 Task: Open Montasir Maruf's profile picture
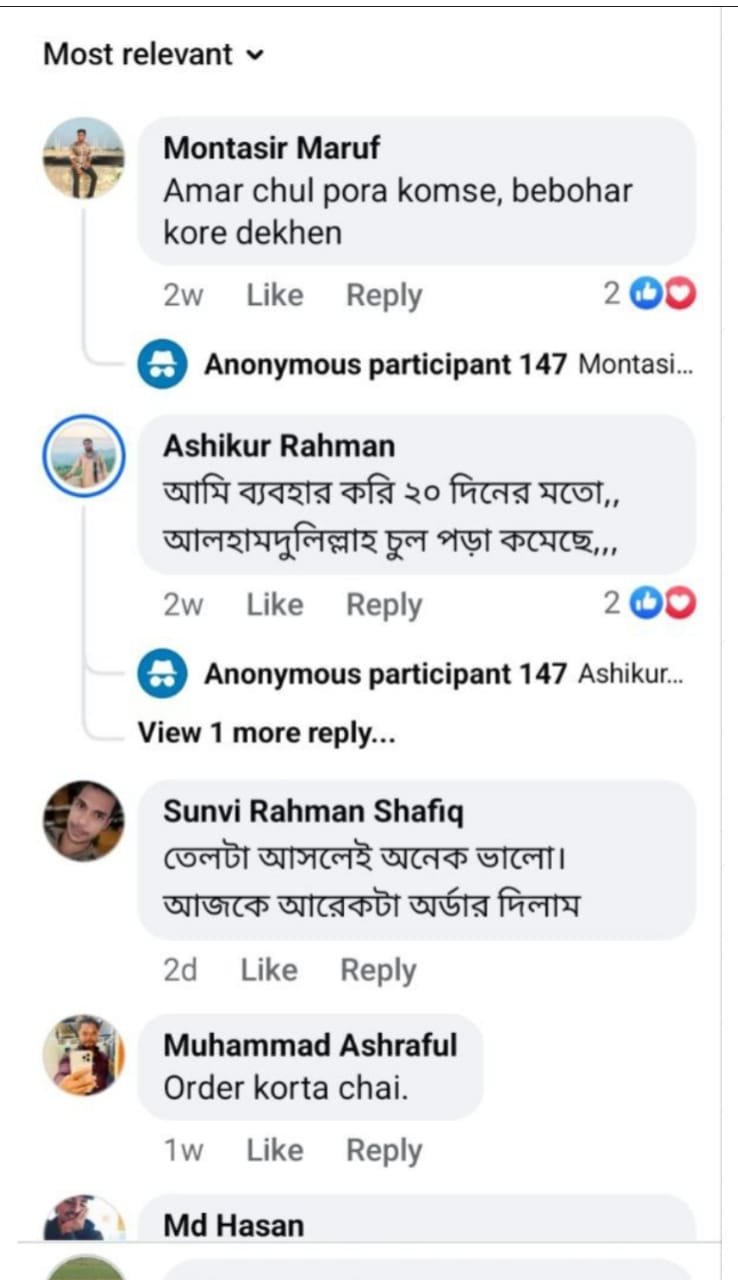tap(83, 158)
